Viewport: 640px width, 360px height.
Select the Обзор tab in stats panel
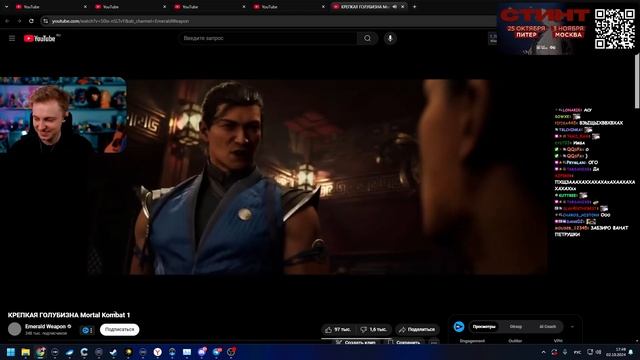pyautogui.click(x=516, y=327)
